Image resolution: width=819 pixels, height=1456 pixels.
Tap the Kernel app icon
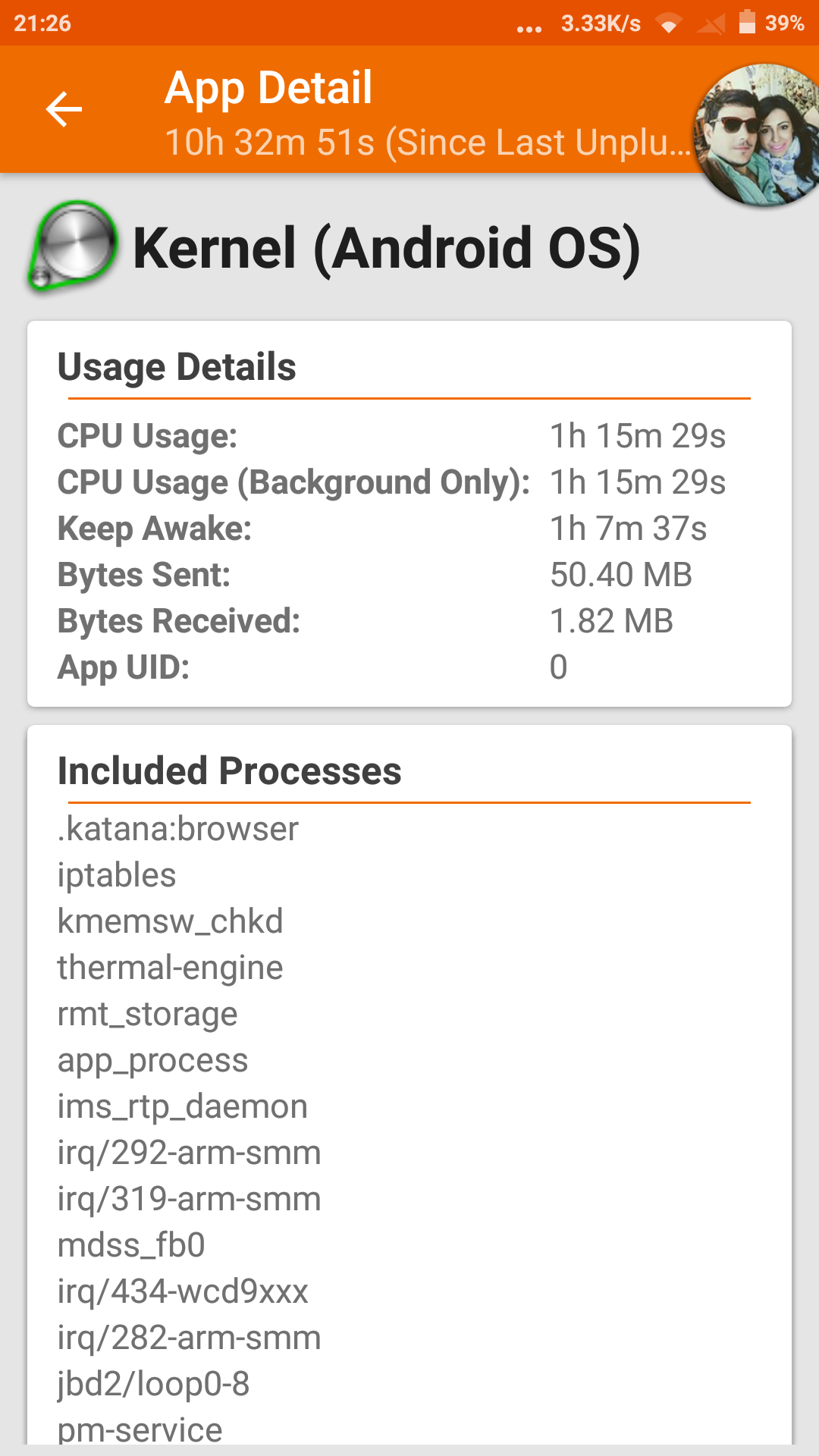click(x=73, y=246)
